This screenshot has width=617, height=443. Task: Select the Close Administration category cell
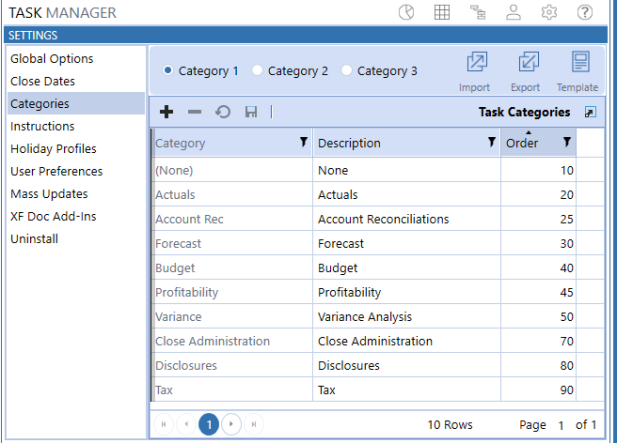(232, 341)
